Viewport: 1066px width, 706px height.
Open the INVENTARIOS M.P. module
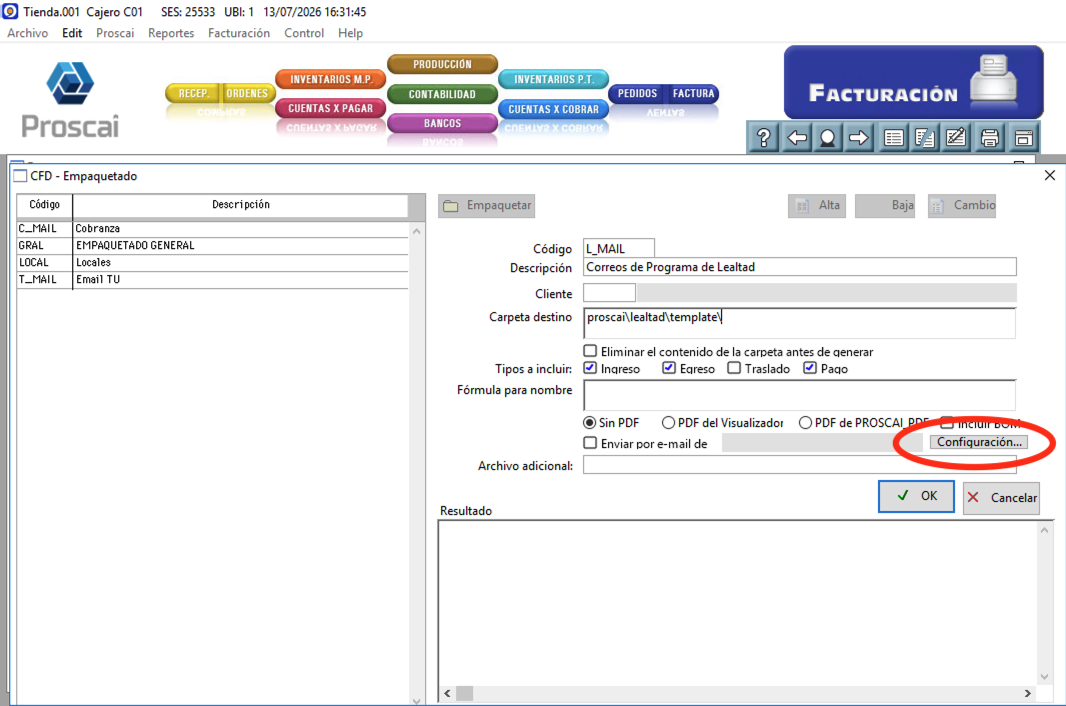click(x=331, y=79)
